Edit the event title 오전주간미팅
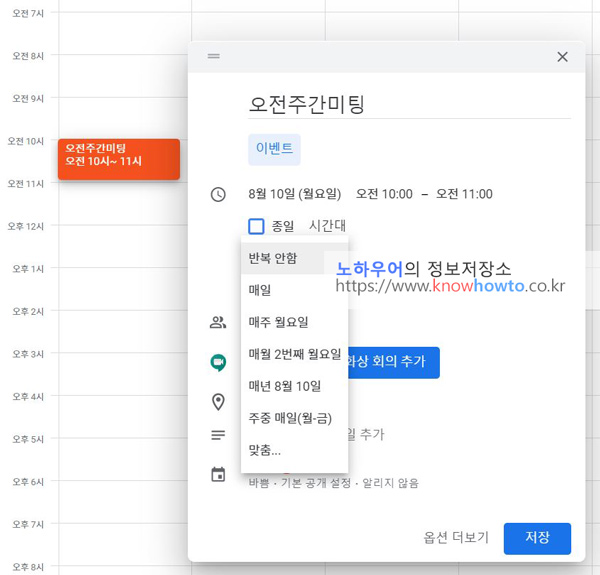 pos(409,104)
